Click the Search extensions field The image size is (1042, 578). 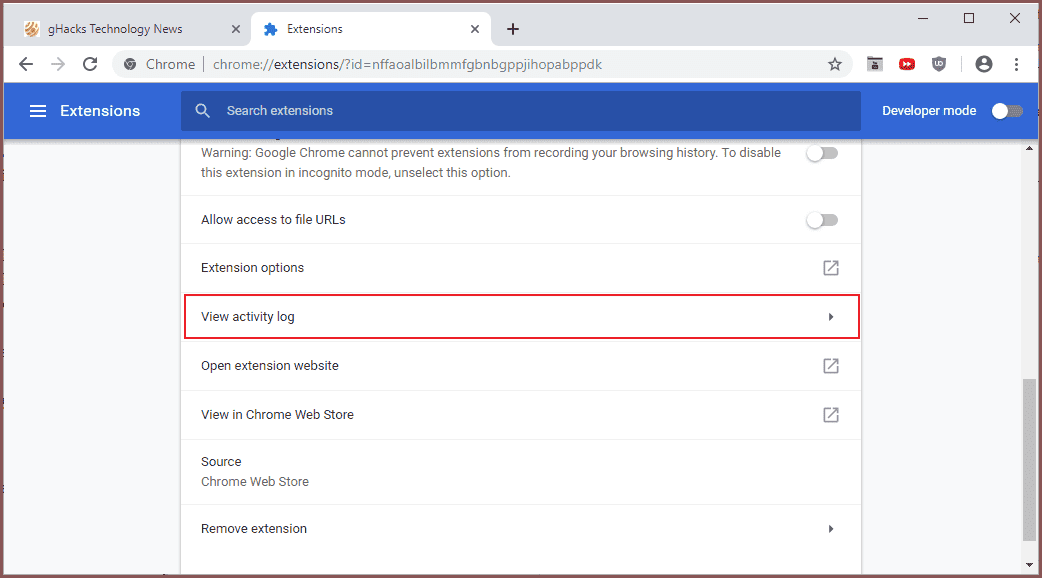pyautogui.click(x=520, y=111)
